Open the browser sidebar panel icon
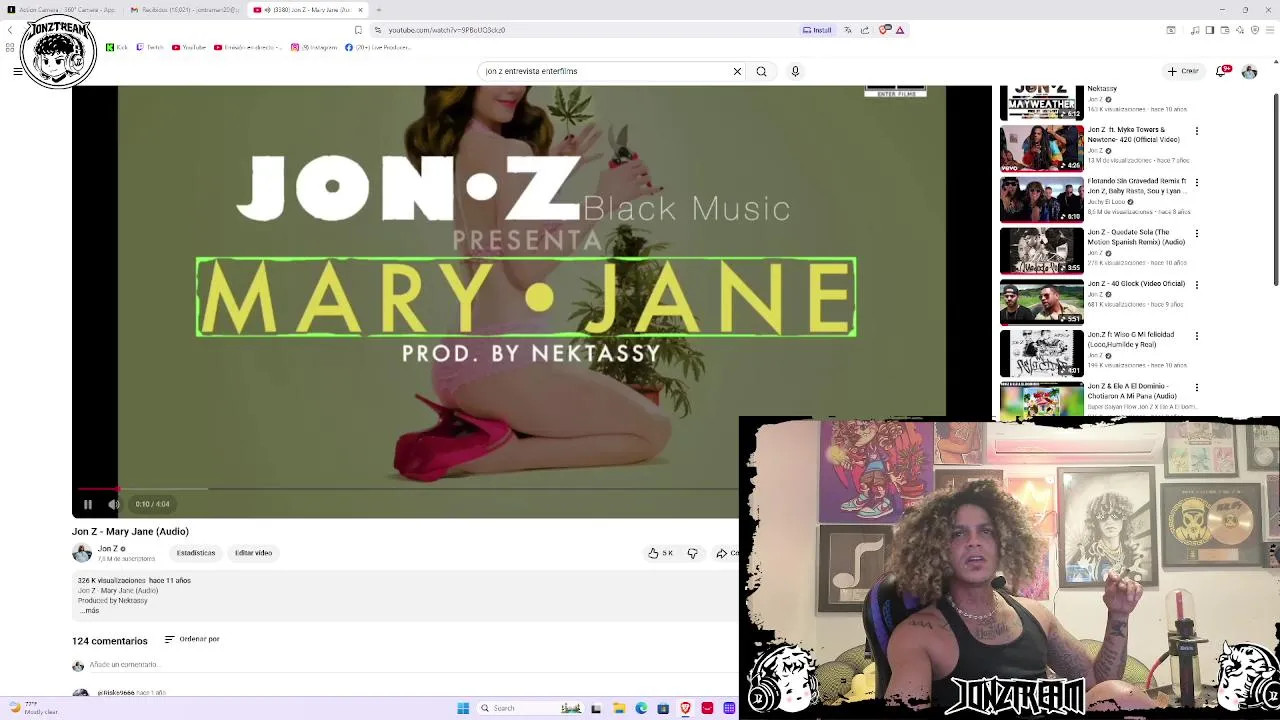This screenshot has height=720, width=1280. tap(1209, 30)
